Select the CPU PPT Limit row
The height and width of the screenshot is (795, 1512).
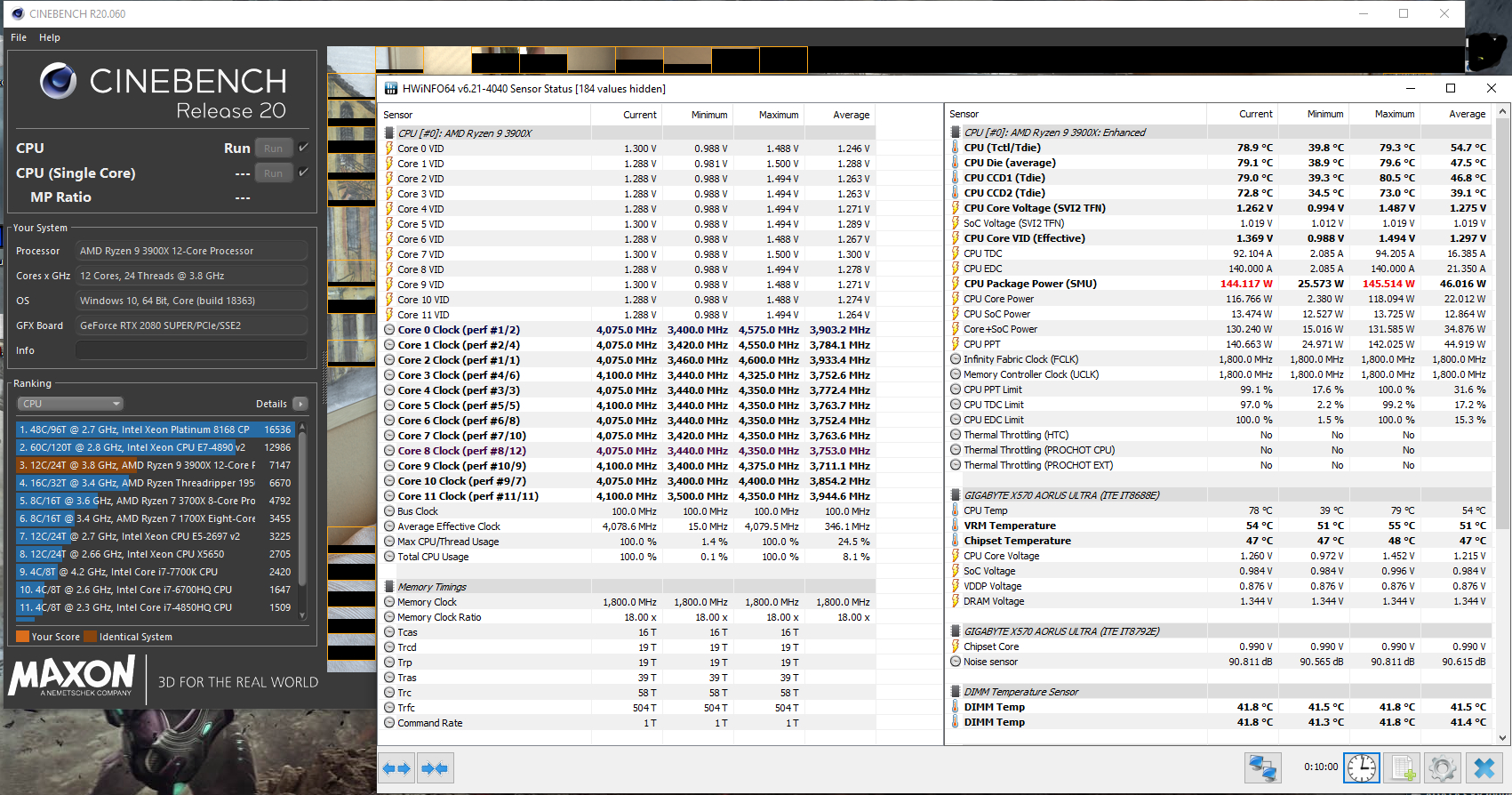1219,389
